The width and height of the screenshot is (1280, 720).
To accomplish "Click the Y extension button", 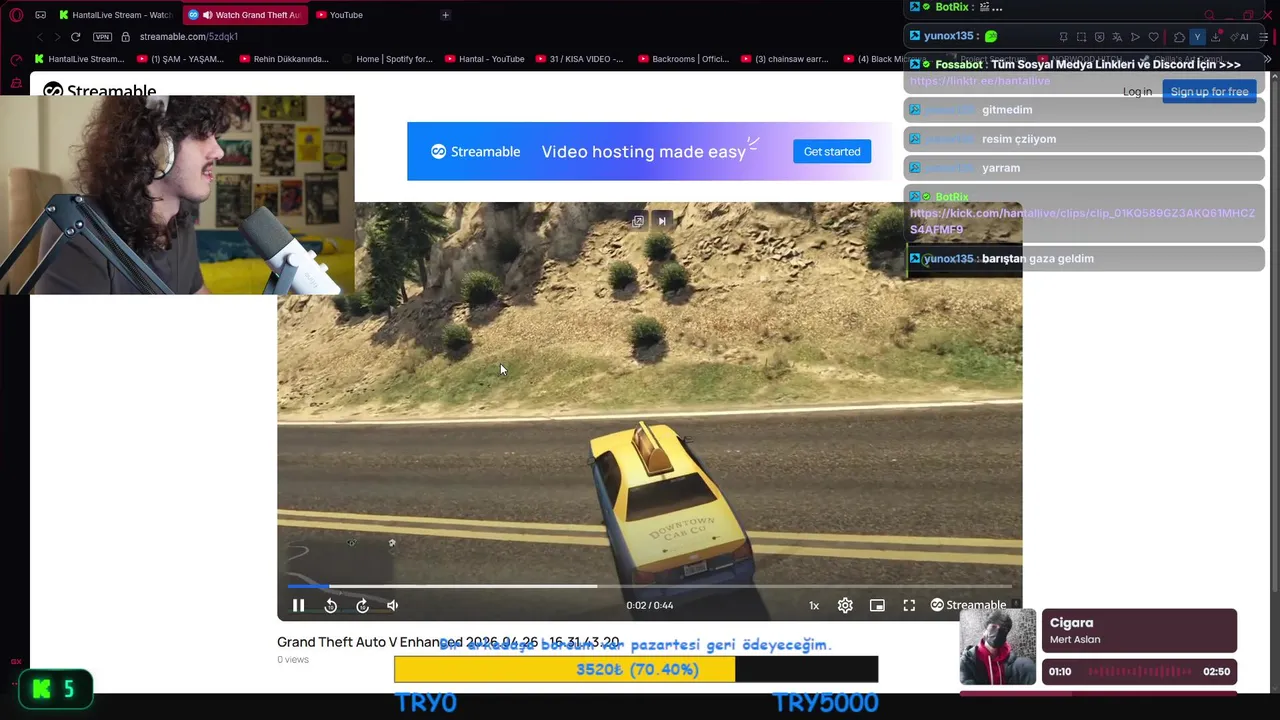I will coord(1197,37).
